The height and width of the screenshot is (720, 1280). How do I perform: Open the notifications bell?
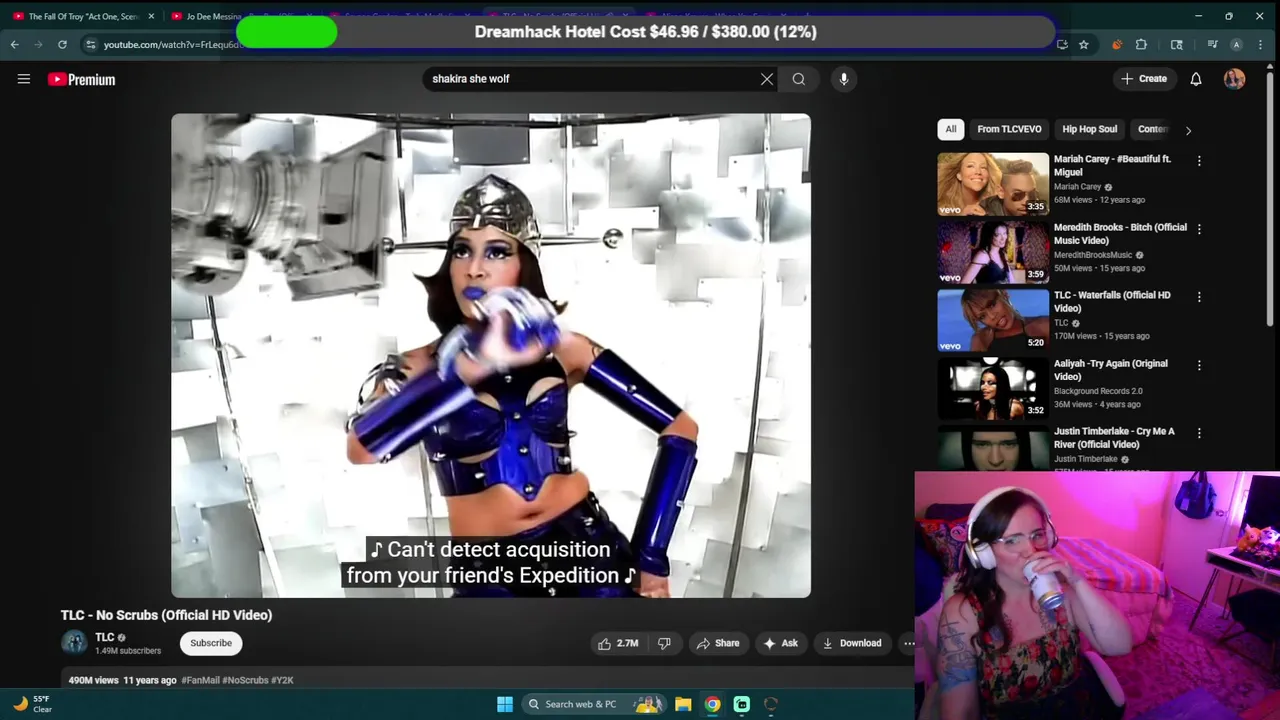tap(1196, 79)
